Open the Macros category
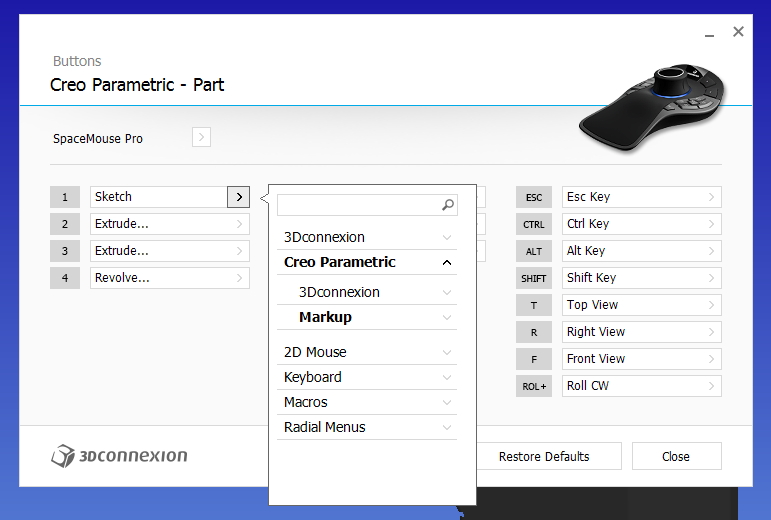Image resolution: width=771 pixels, height=520 pixels. click(x=367, y=402)
